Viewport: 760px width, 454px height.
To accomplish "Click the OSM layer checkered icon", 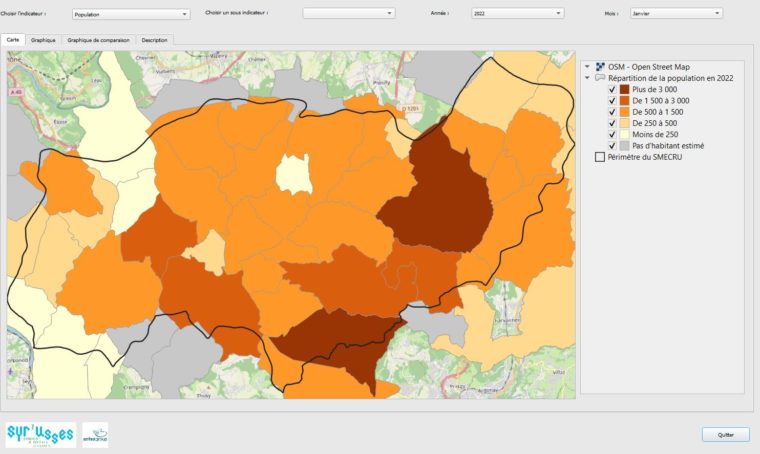I will tap(600, 67).
